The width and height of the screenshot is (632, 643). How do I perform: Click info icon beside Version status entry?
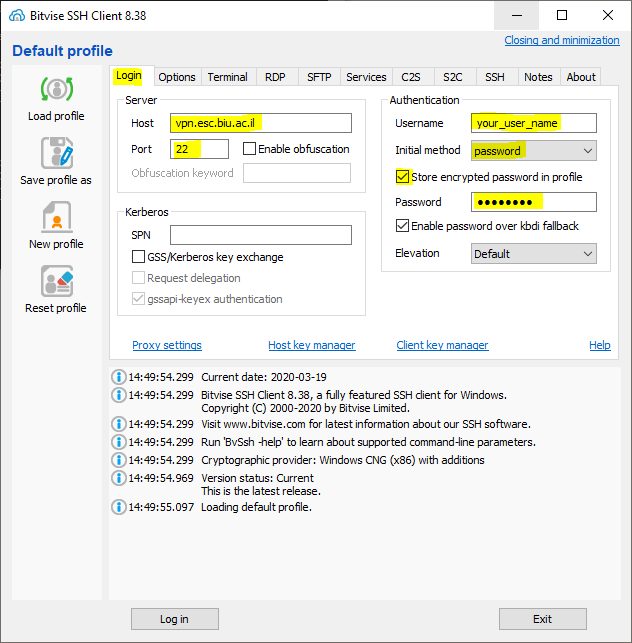119,478
